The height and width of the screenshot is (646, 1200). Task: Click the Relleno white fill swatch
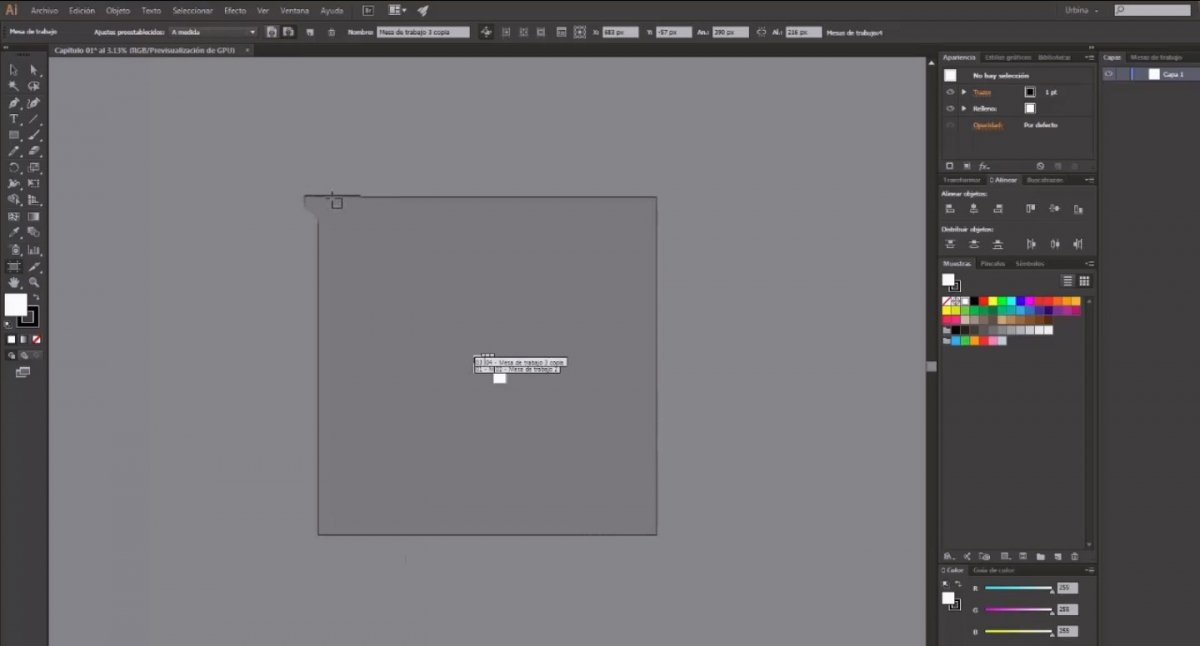[1030, 108]
